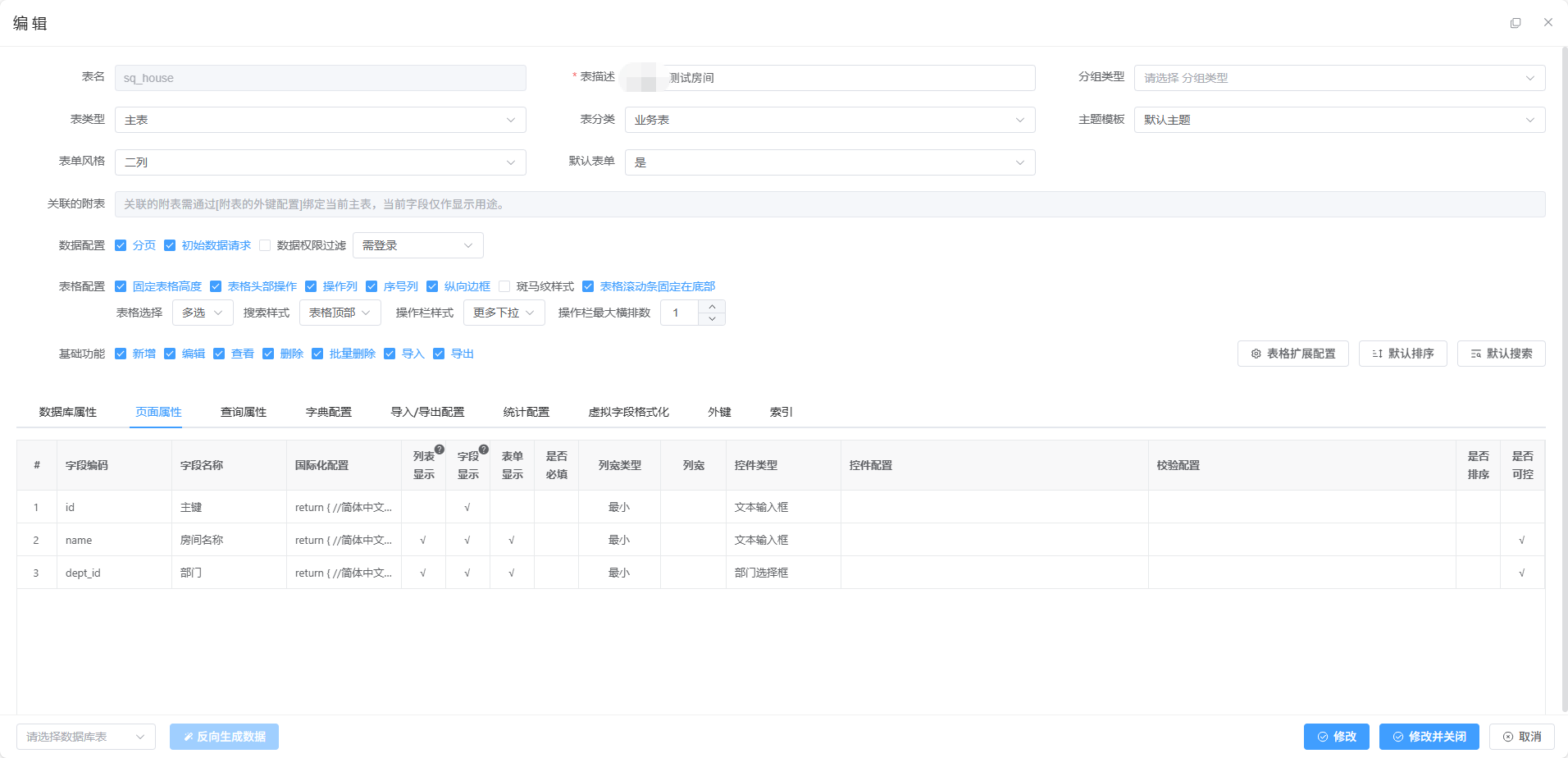This screenshot has height=758, width=1568.
Task: Toggle the 操作列 checkbox
Action: 311,286
